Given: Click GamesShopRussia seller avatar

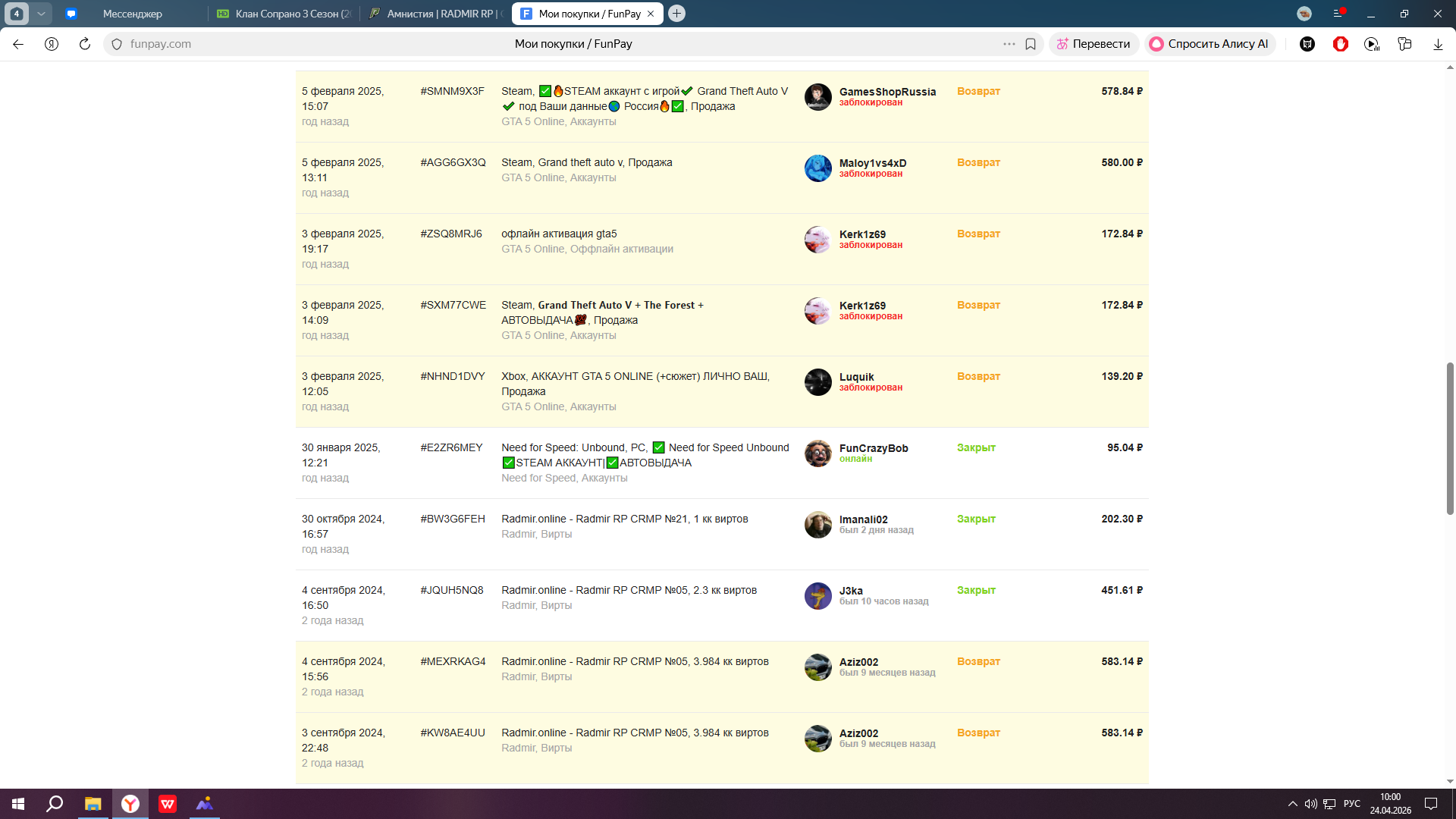Looking at the screenshot, I should [817, 97].
